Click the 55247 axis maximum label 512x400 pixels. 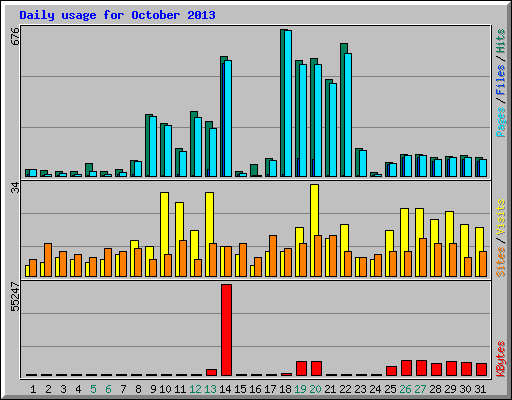click(15, 296)
